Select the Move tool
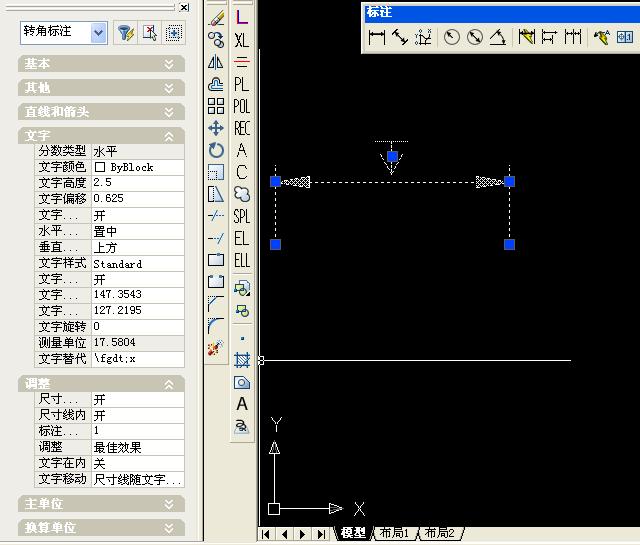 [x=216, y=128]
